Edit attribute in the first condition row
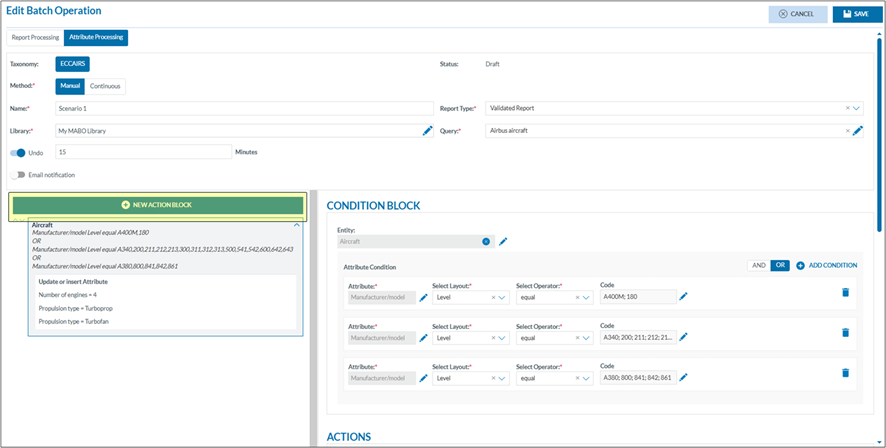 pyautogui.click(x=423, y=297)
